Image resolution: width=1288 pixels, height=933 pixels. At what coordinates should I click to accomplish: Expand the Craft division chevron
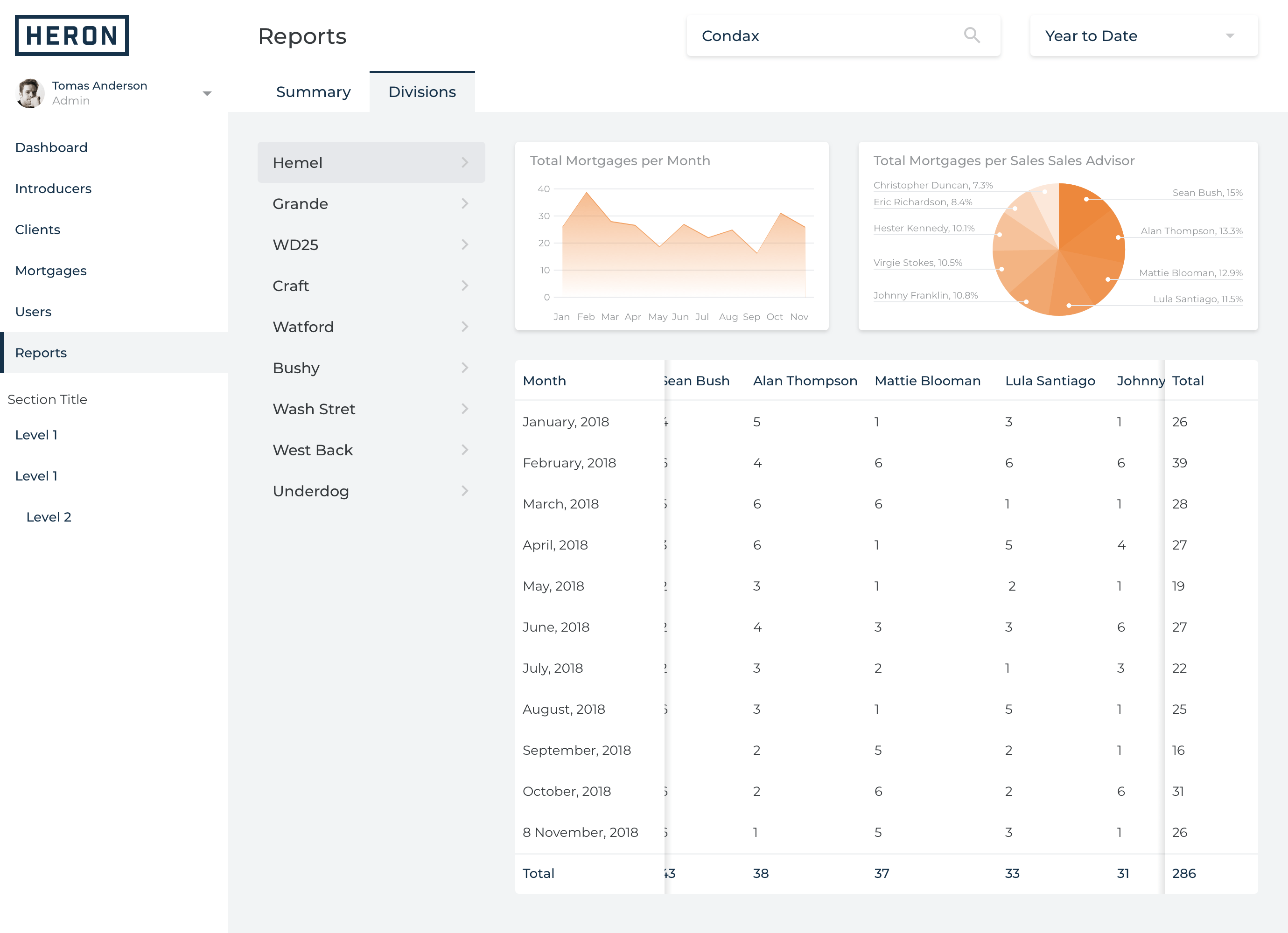464,285
